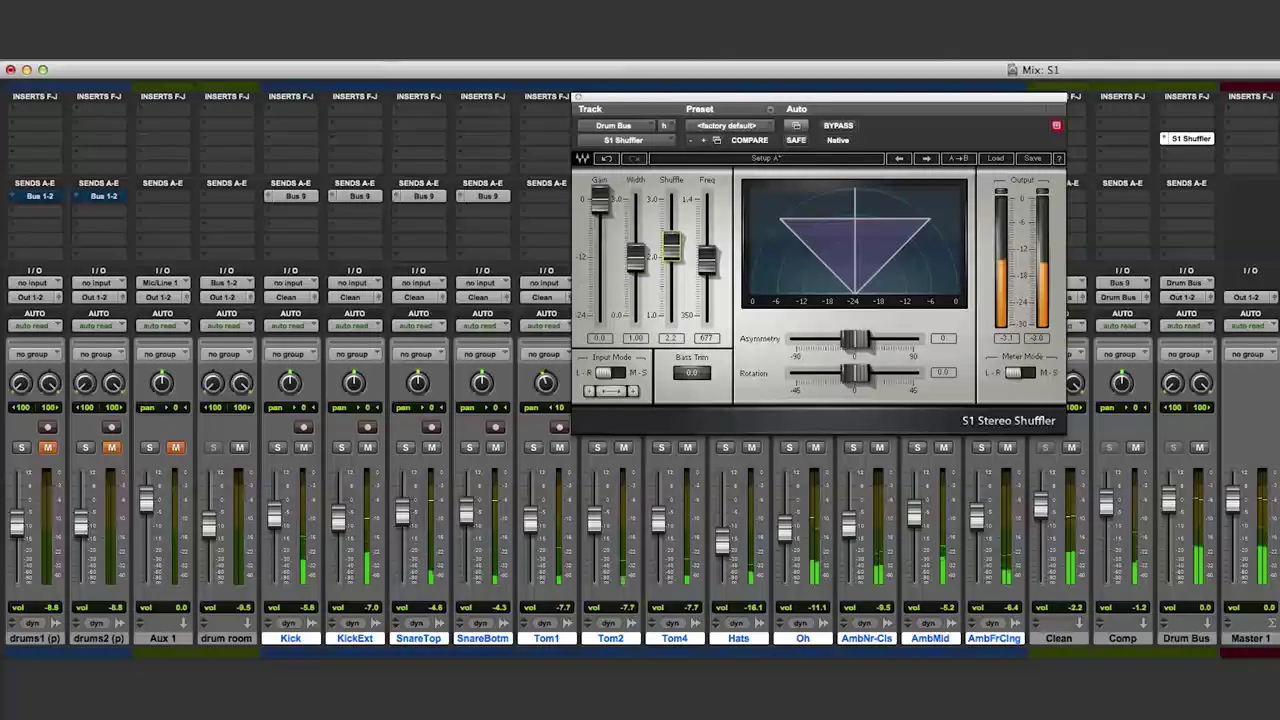Solo the Oh track

coord(789,448)
